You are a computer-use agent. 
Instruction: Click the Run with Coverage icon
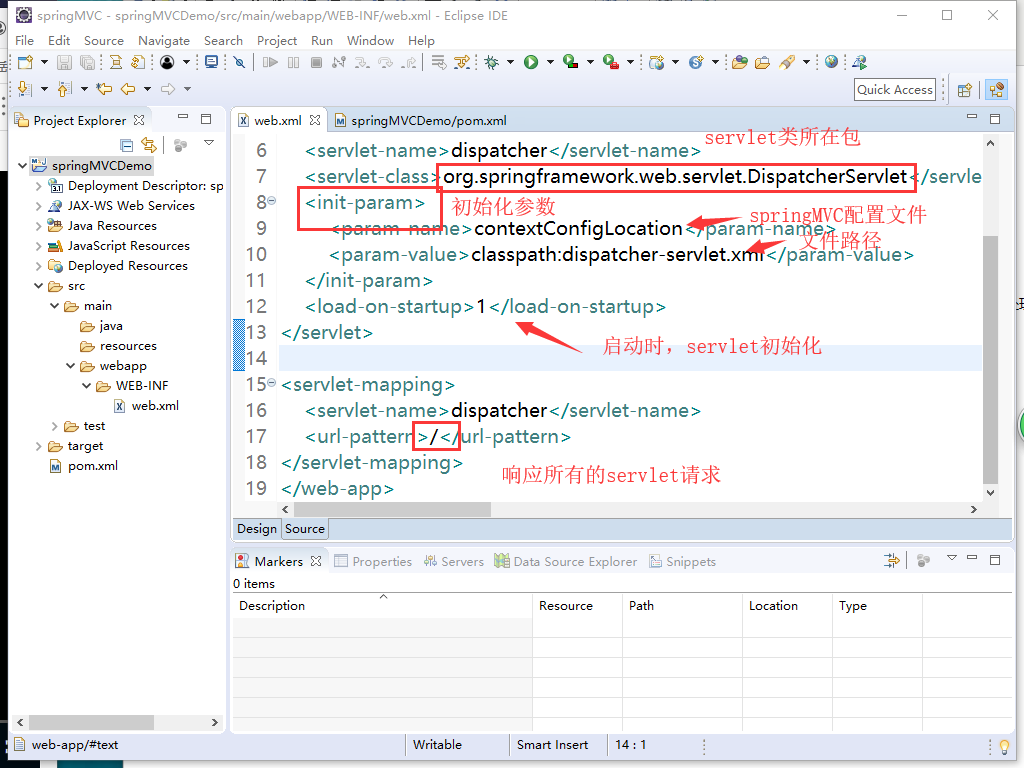[x=571, y=62]
